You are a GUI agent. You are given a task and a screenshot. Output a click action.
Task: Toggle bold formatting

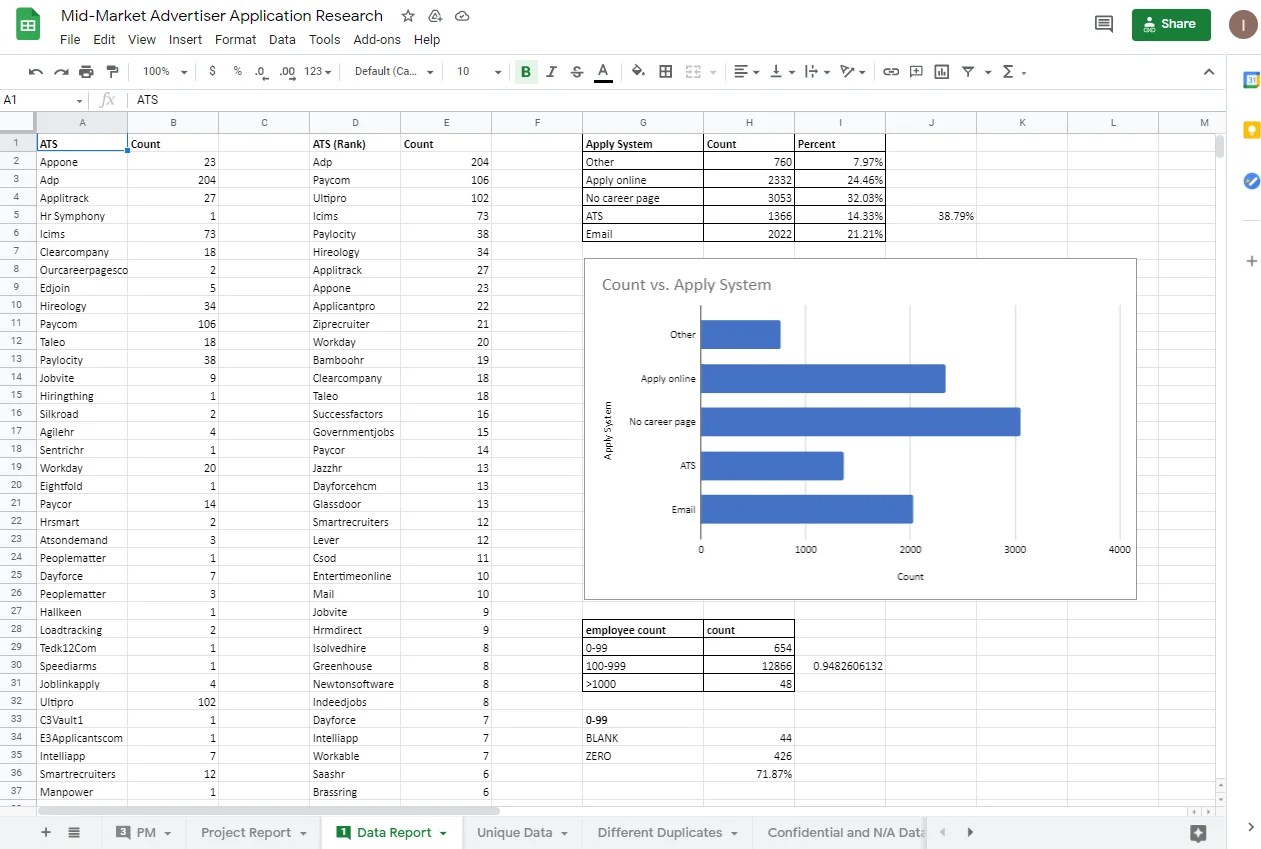(525, 71)
